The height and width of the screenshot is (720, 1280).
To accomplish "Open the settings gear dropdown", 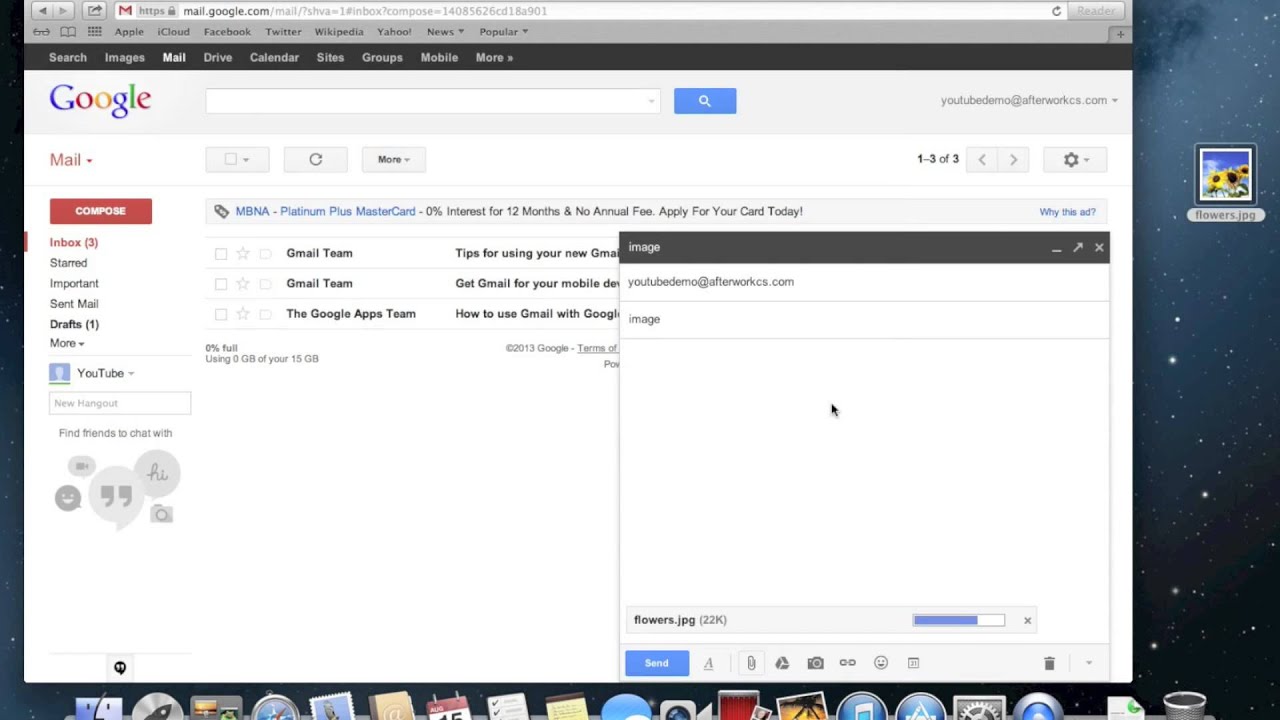I will point(1075,160).
